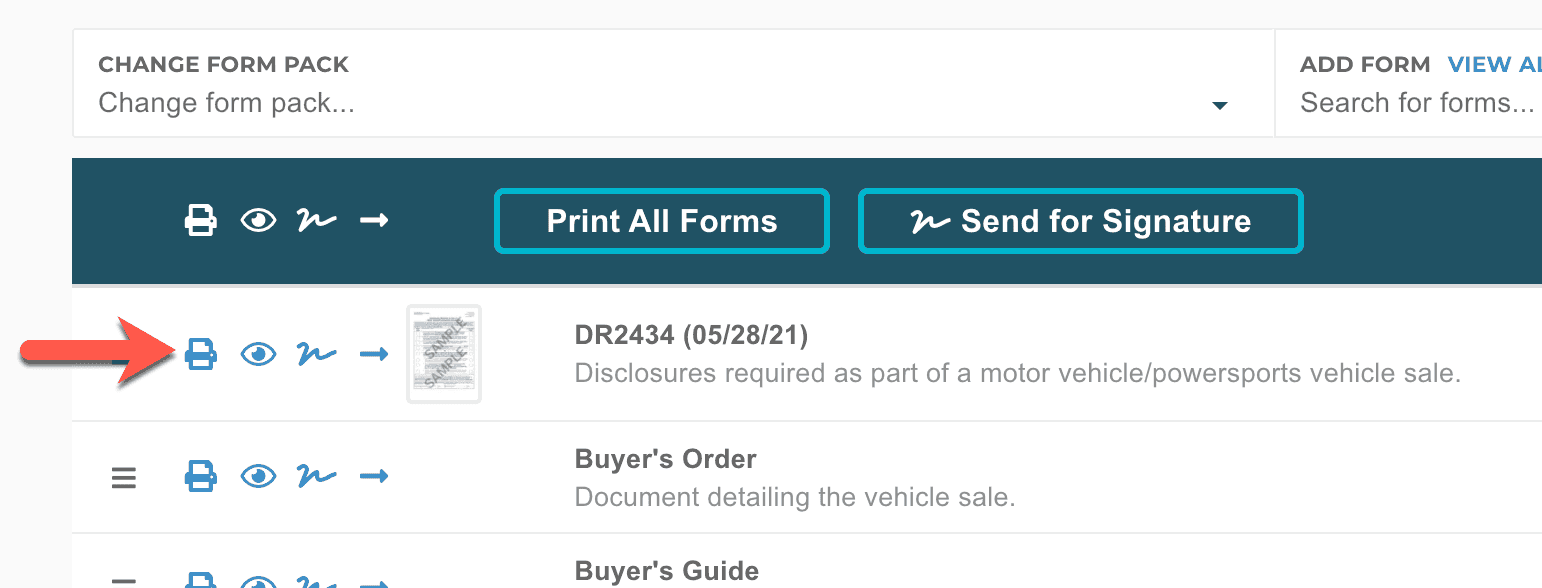Preview Buyer's Order with its eye icon
The height and width of the screenshot is (588, 1542).
click(x=259, y=476)
